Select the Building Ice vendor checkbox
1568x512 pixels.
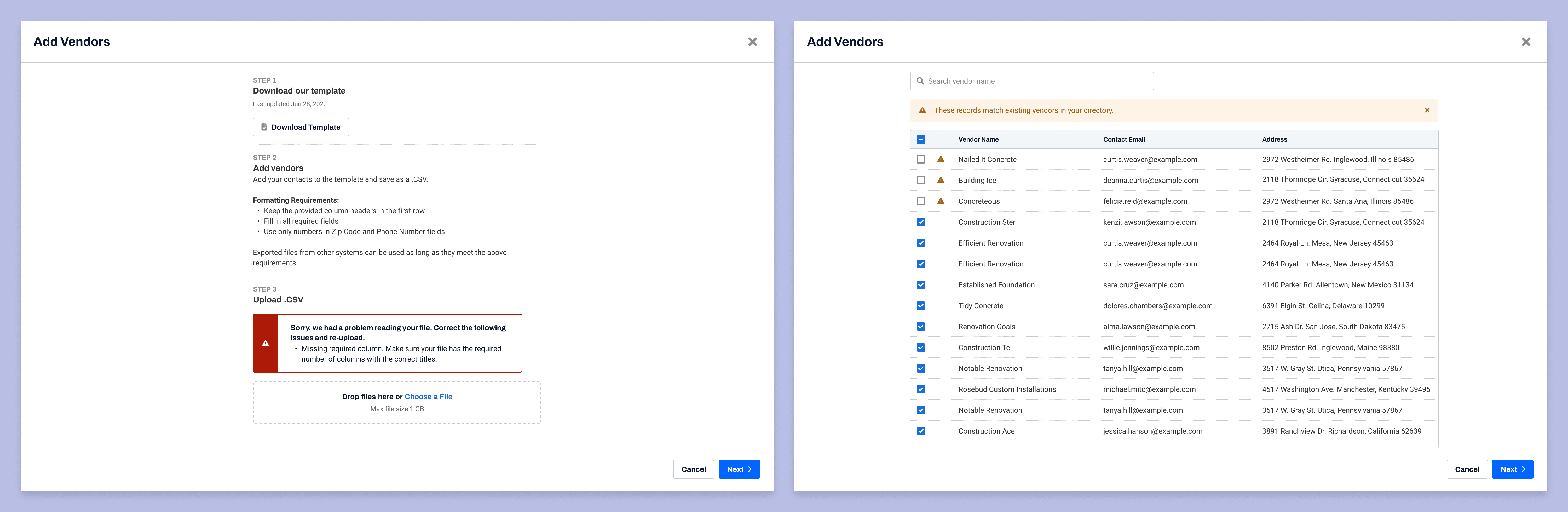coord(921,180)
